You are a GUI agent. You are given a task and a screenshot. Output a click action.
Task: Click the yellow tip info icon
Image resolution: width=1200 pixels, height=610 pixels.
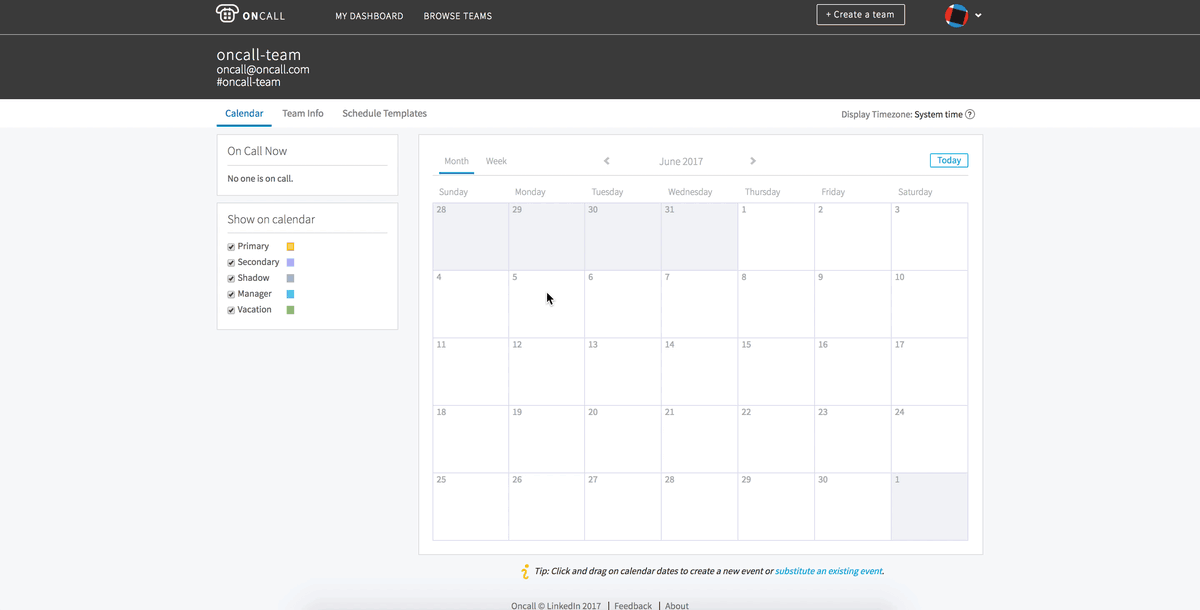tap(525, 572)
